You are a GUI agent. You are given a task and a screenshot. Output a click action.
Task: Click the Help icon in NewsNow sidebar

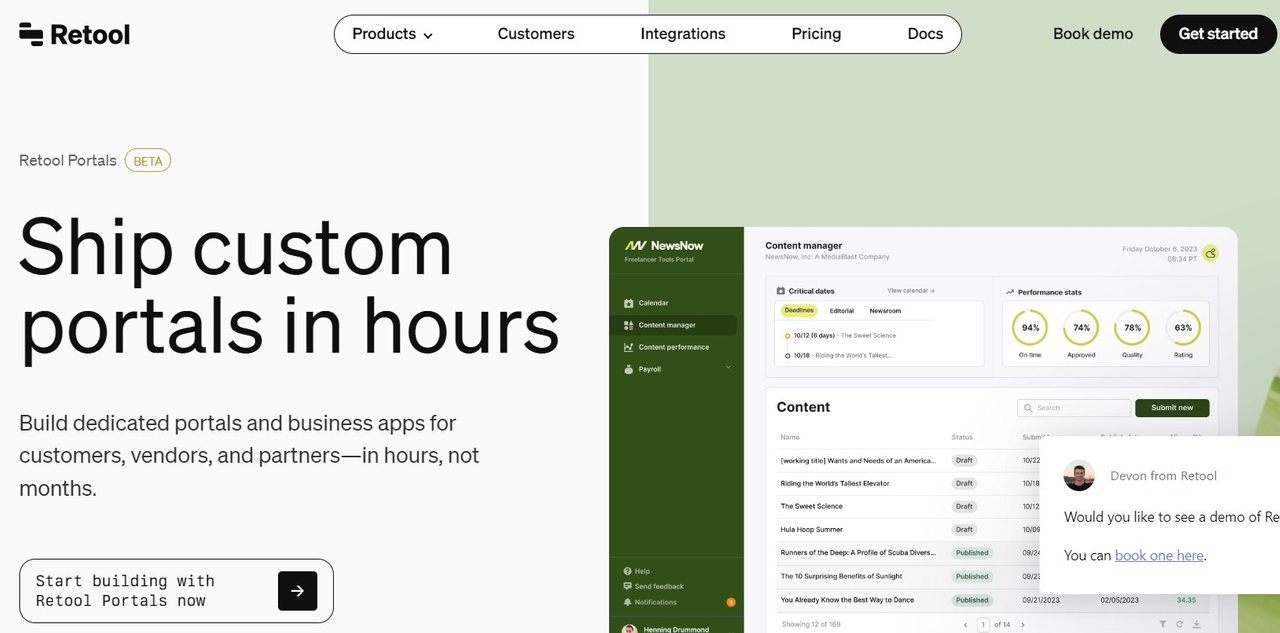[x=627, y=571]
